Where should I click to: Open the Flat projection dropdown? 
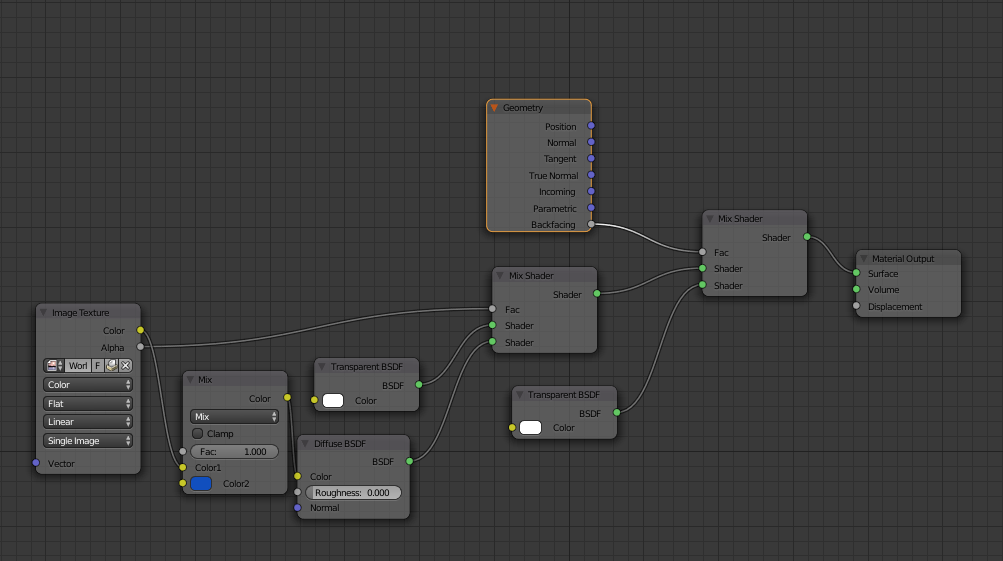click(x=88, y=404)
